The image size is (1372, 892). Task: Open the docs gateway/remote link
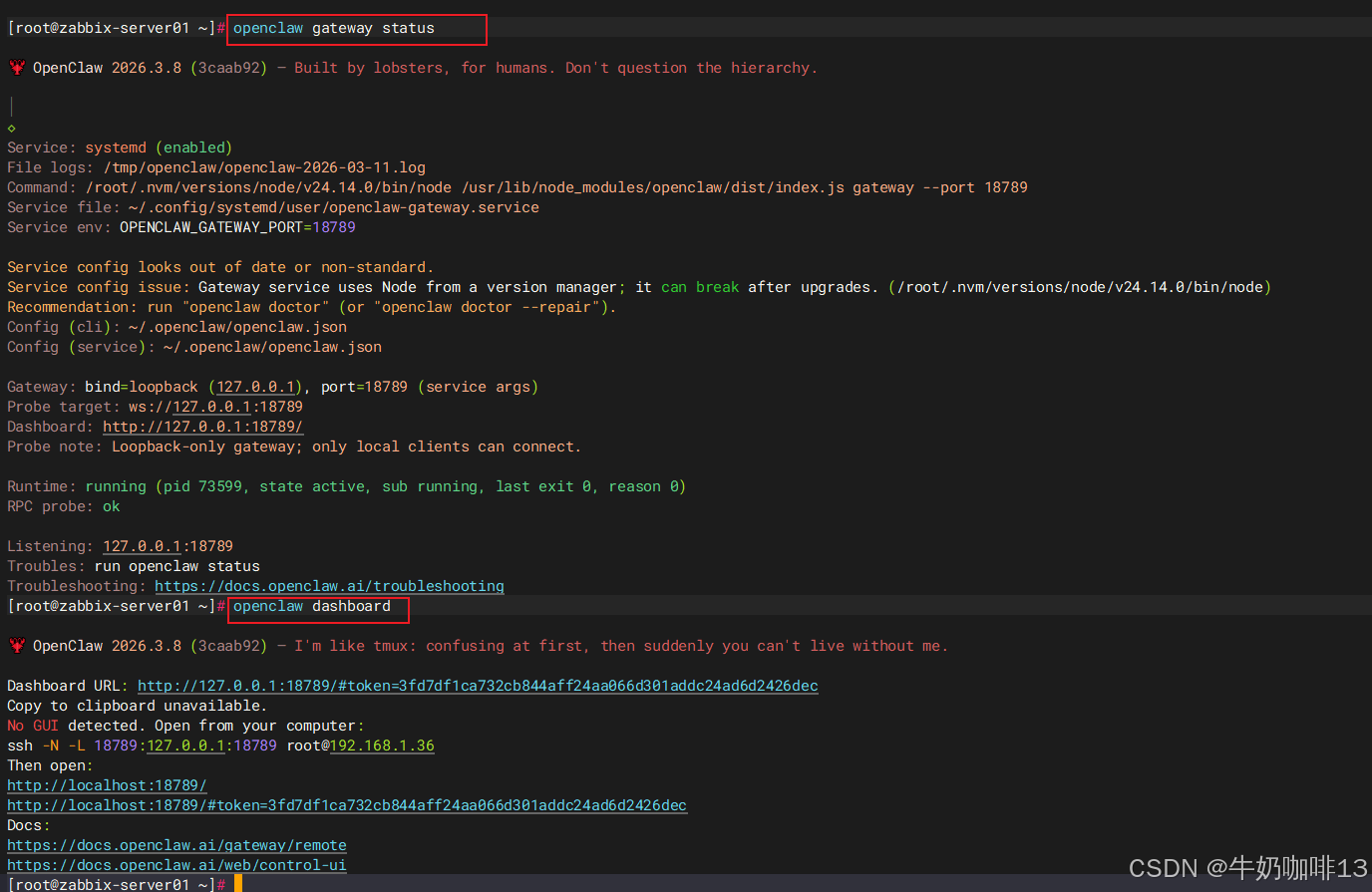[x=176, y=845]
